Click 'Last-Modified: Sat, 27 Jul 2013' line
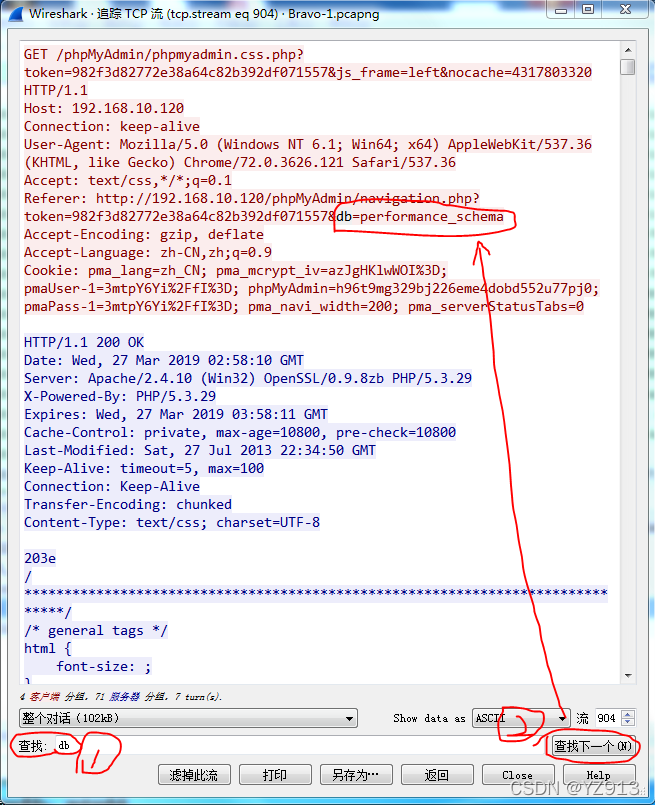The image size is (655, 805). click(x=200, y=450)
